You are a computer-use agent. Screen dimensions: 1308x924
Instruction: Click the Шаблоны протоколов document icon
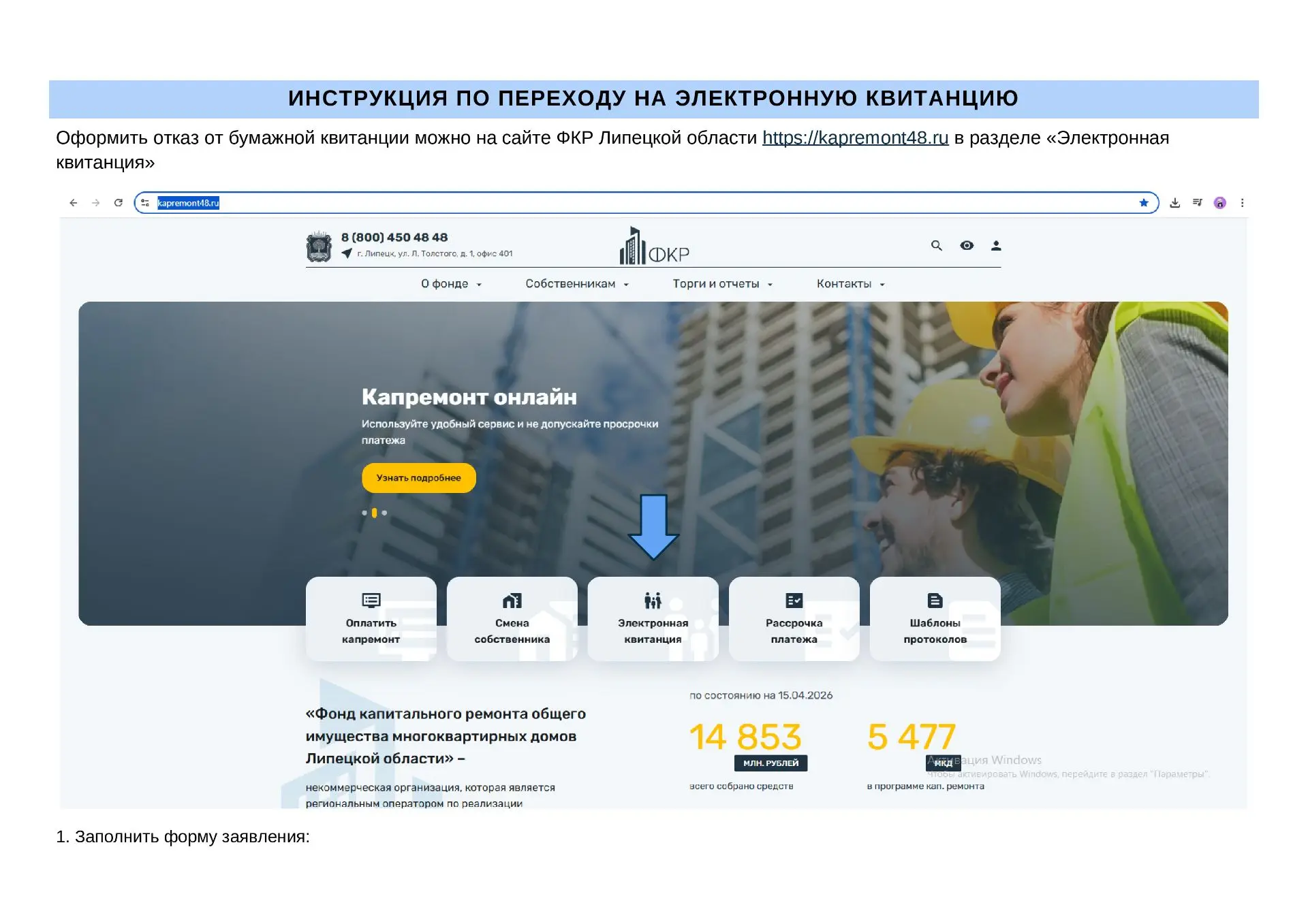pos(935,601)
